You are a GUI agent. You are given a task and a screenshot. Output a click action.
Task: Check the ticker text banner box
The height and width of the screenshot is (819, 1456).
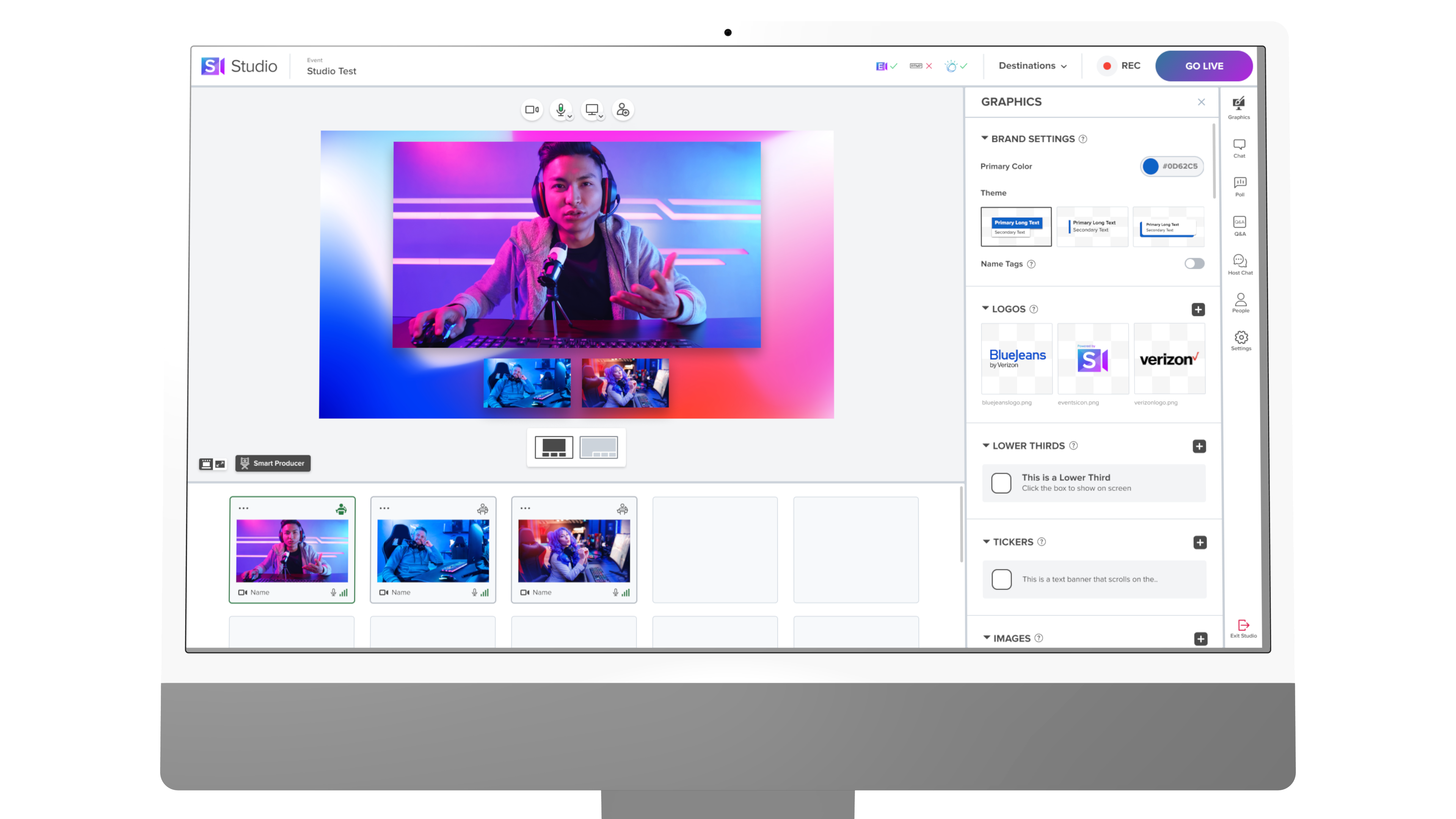[1001, 579]
